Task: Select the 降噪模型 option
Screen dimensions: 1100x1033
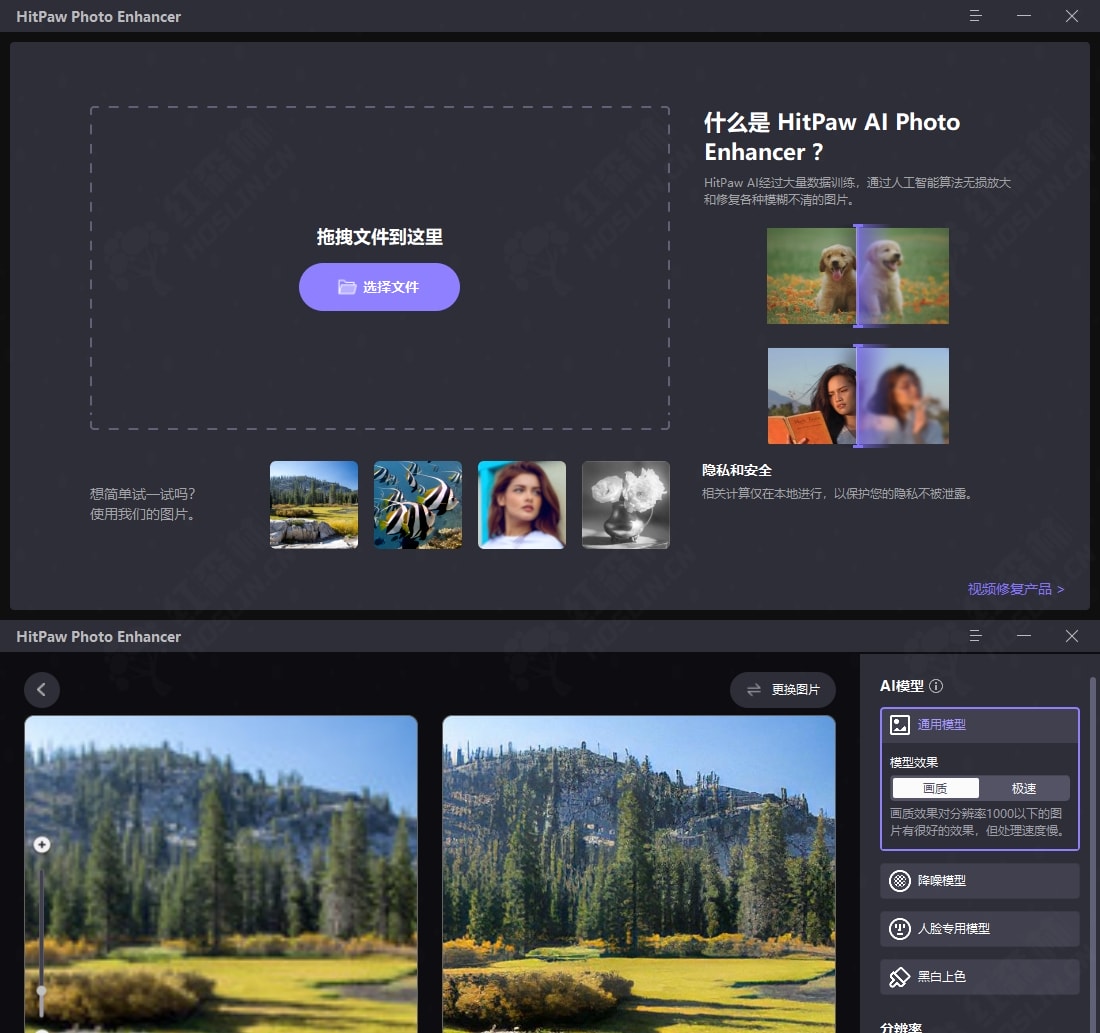Action: coord(979,880)
